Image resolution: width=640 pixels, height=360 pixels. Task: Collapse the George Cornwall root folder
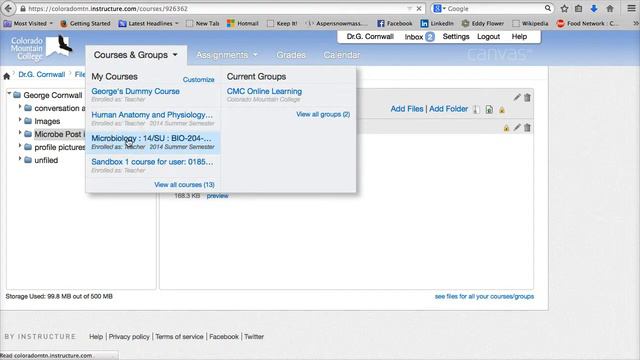tap(9, 94)
